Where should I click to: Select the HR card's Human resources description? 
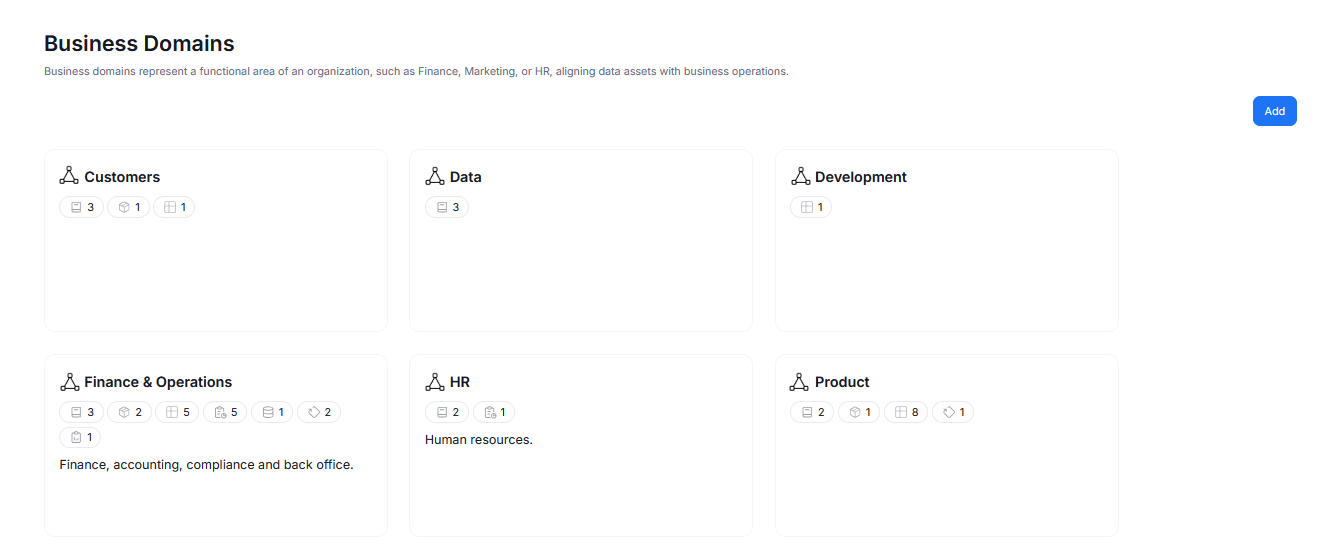pos(479,439)
